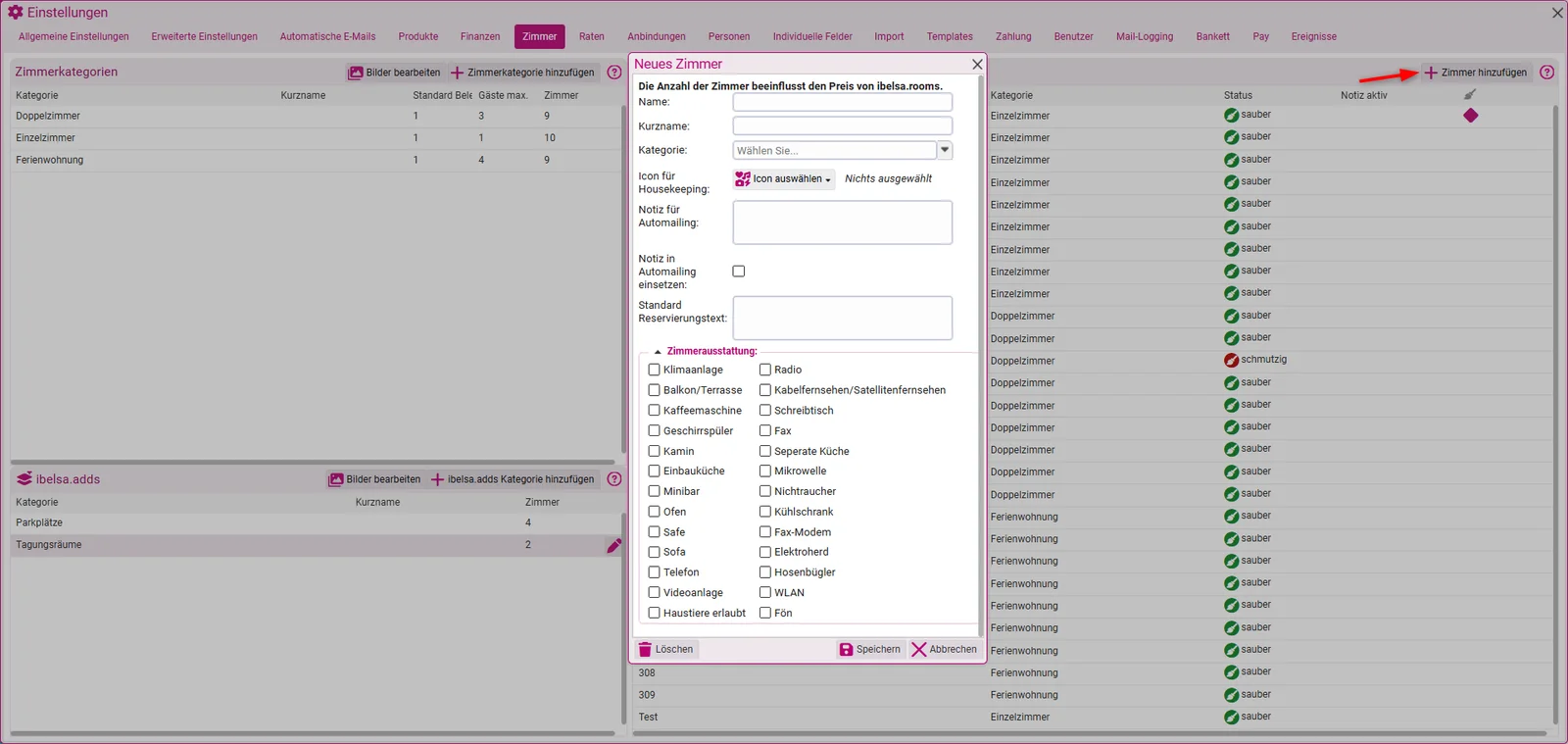This screenshot has height=744, width=1568.
Task: Click the sauber status icon for room Test
Action: click(1231, 718)
